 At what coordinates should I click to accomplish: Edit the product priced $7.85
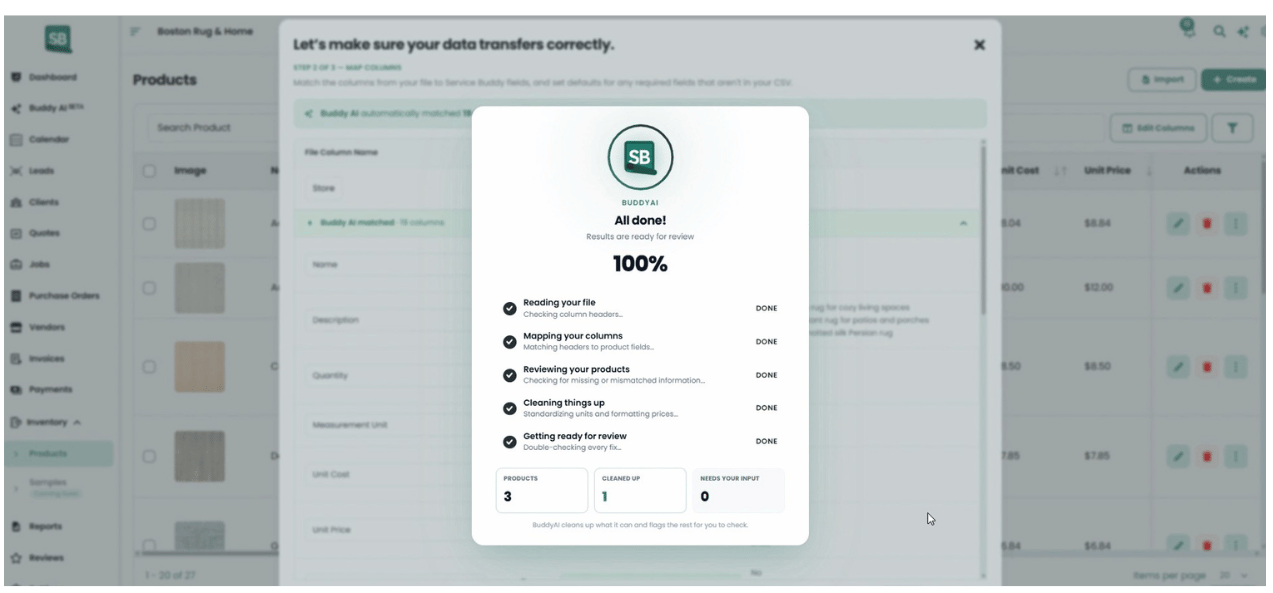1177,456
